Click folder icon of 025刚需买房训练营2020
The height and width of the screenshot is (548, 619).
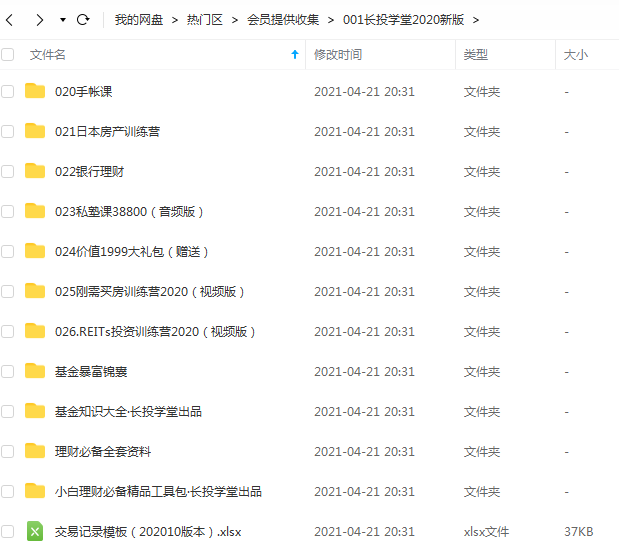(35, 291)
